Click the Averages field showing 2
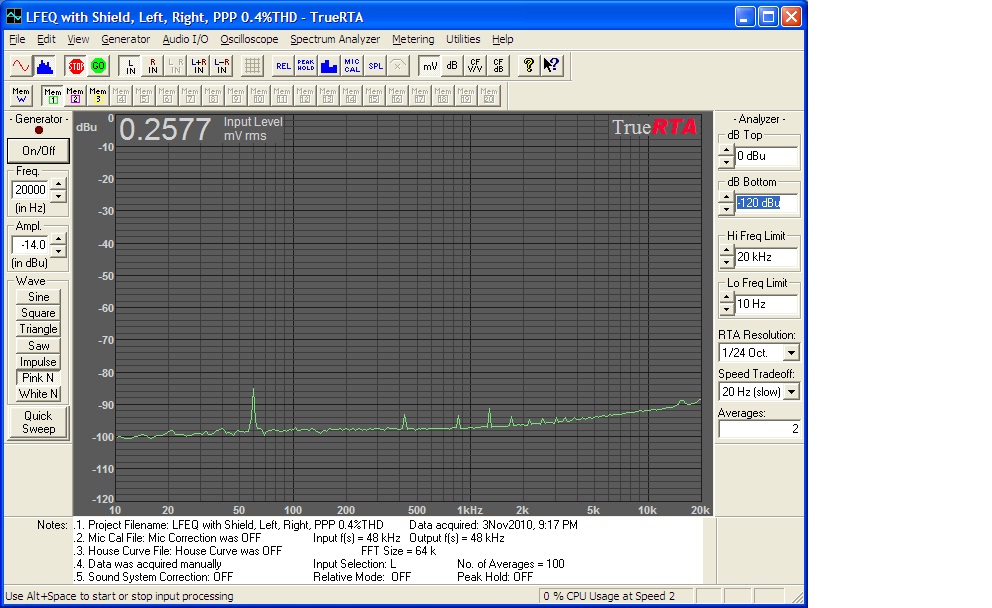Screen dimensions: 992x608 [759, 429]
